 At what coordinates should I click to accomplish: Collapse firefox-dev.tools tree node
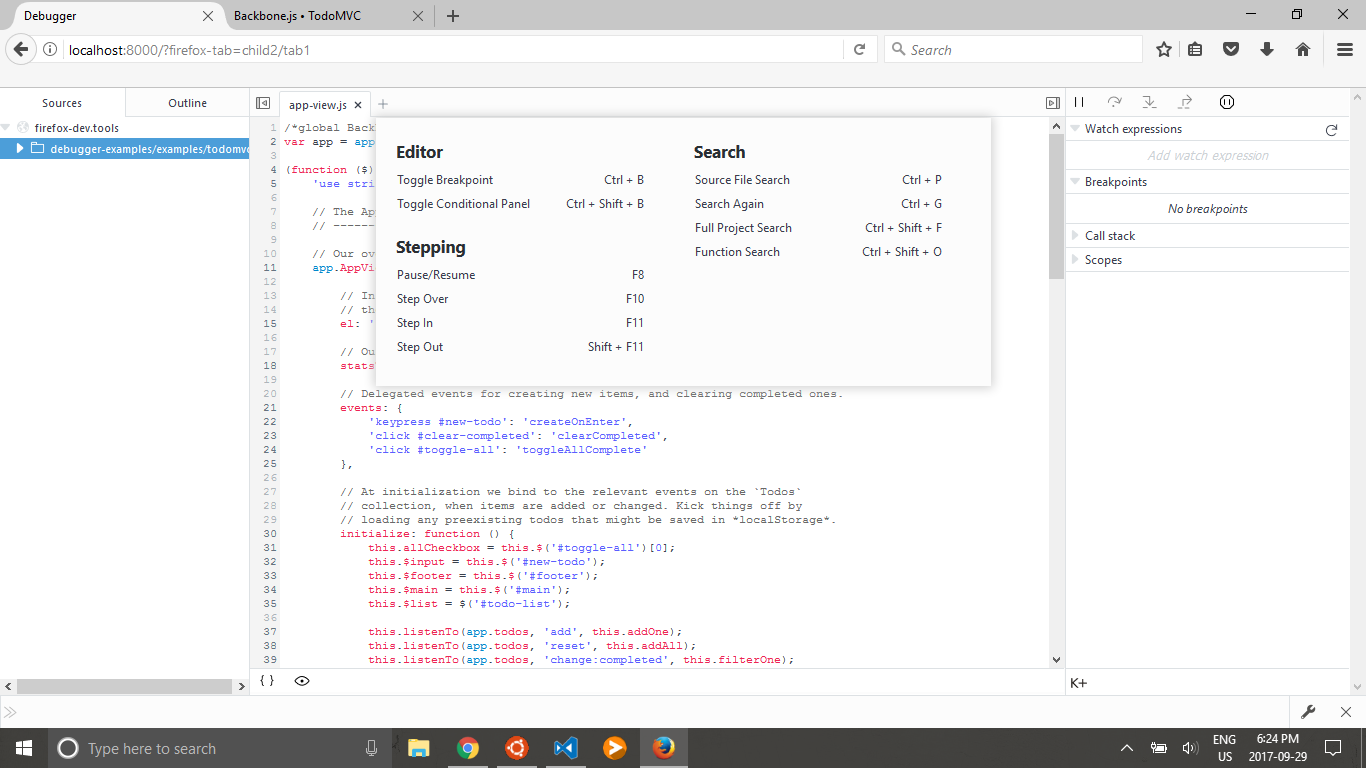tap(6, 128)
